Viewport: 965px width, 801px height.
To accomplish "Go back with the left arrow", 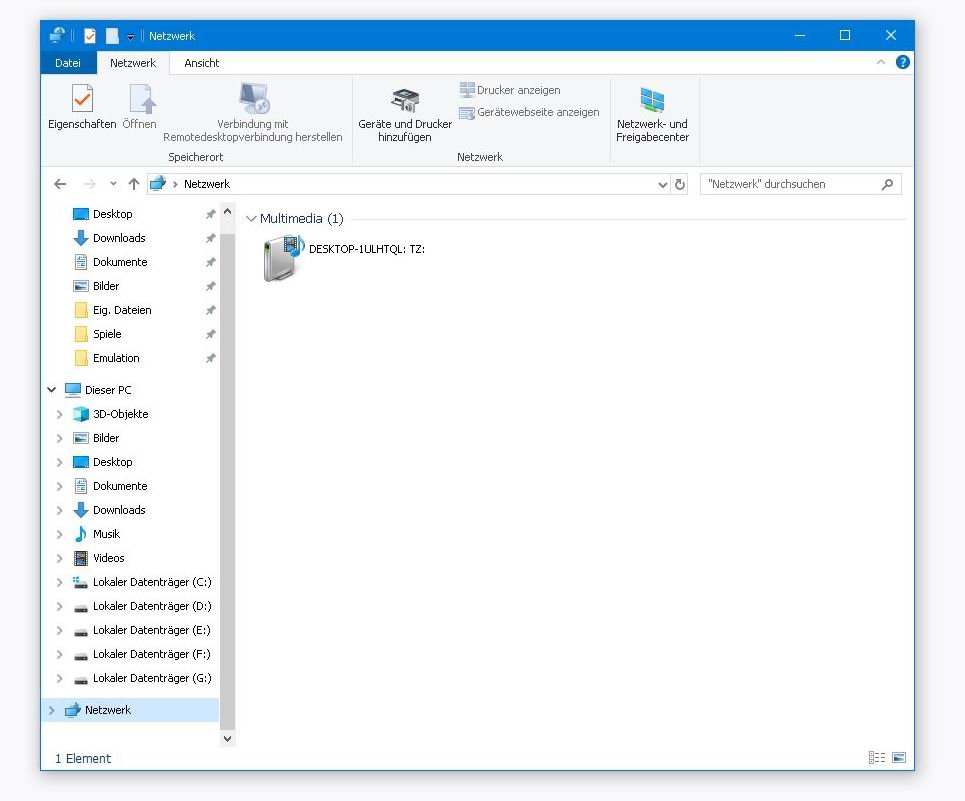I will (x=60, y=184).
